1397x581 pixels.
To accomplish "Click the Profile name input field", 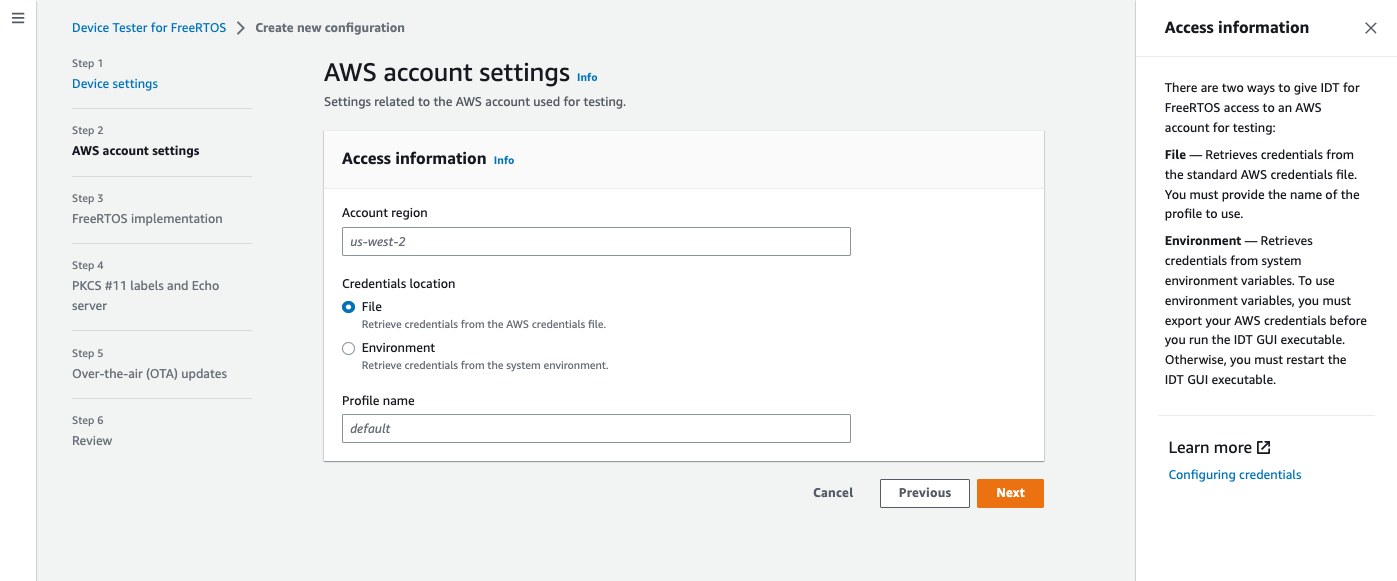I will tap(596, 428).
